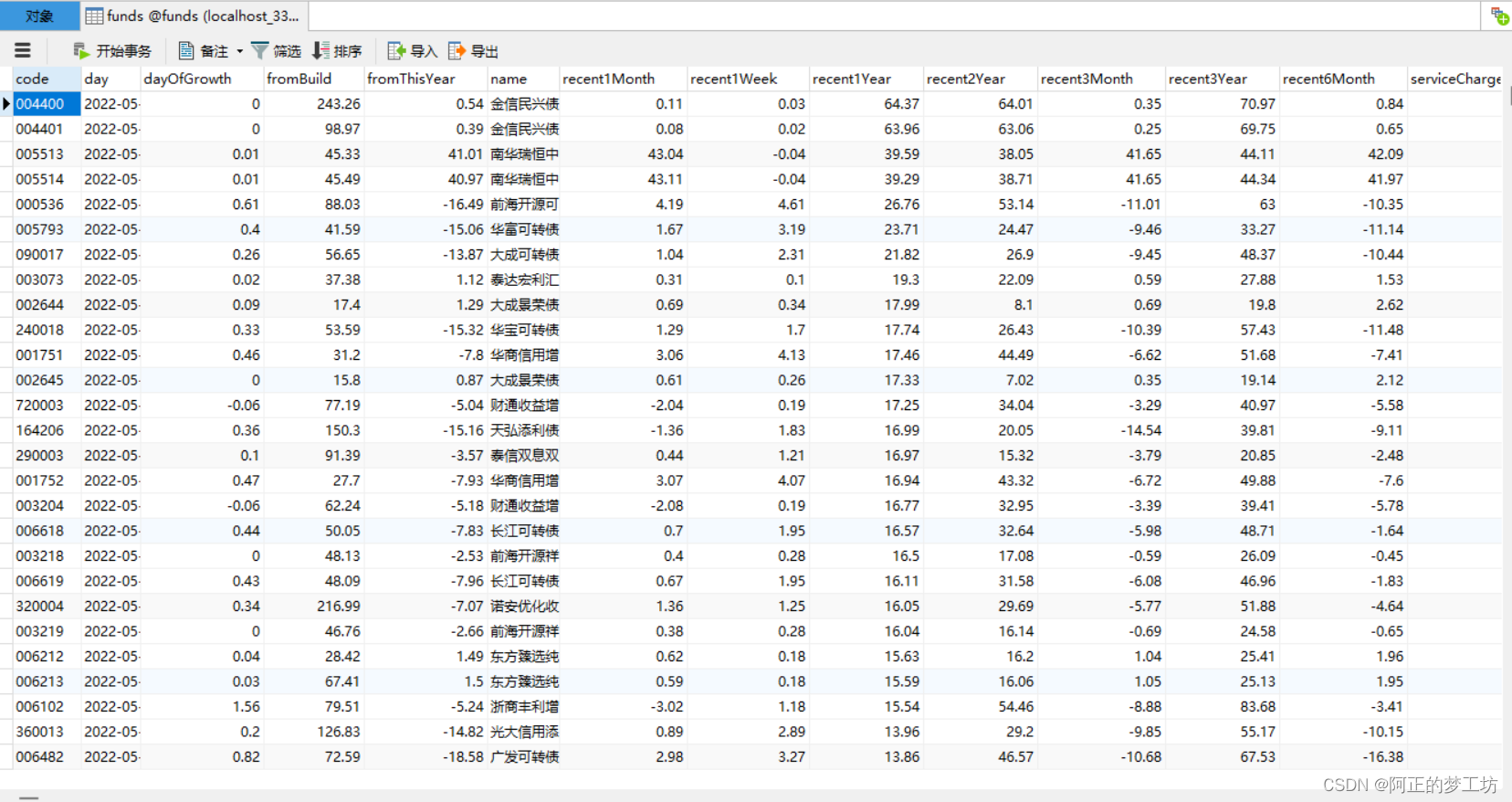The image size is (1512, 802).
Task: Click the serviceCharge column header
Action: (1454, 79)
